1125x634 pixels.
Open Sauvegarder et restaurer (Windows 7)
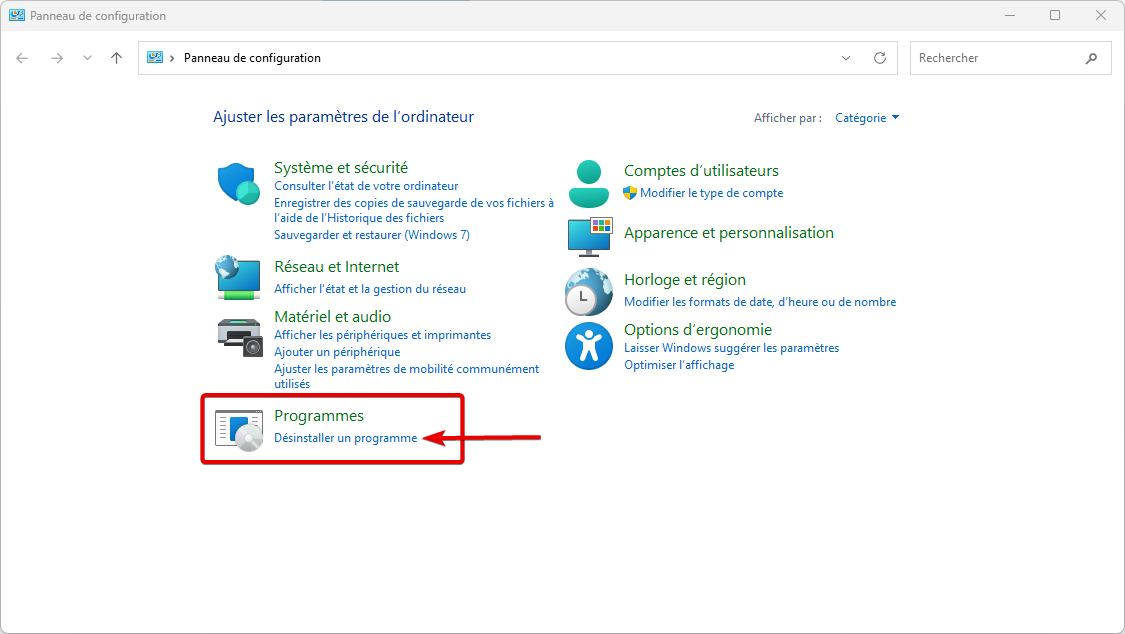coord(372,235)
